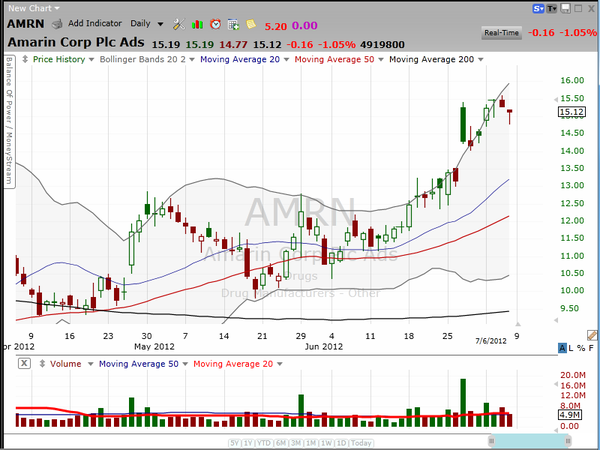Select the 3M time span button

coord(295,443)
